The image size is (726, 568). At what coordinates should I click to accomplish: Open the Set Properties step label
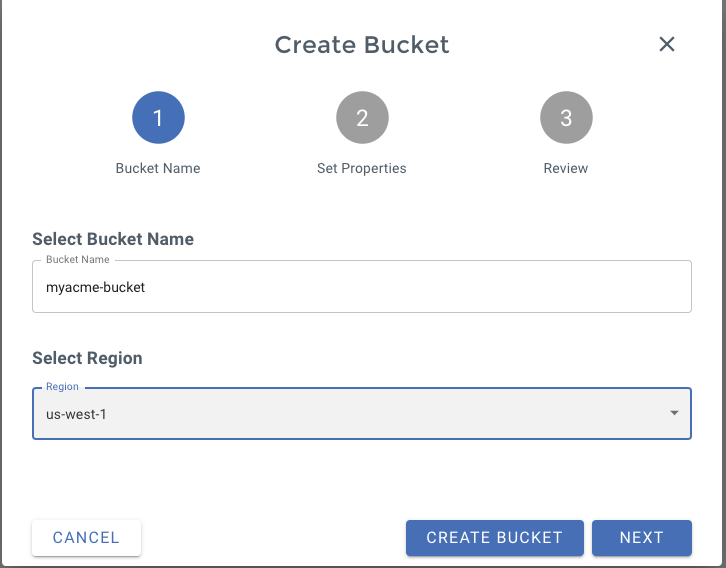click(362, 168)
